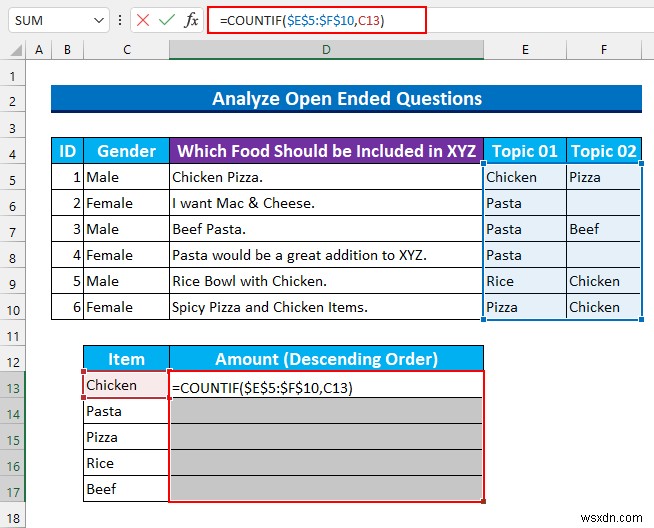Select Item cell 'Beef' in row 17
Image resolution: width=654 pixels, height=528 pixels.
[126, 488]
